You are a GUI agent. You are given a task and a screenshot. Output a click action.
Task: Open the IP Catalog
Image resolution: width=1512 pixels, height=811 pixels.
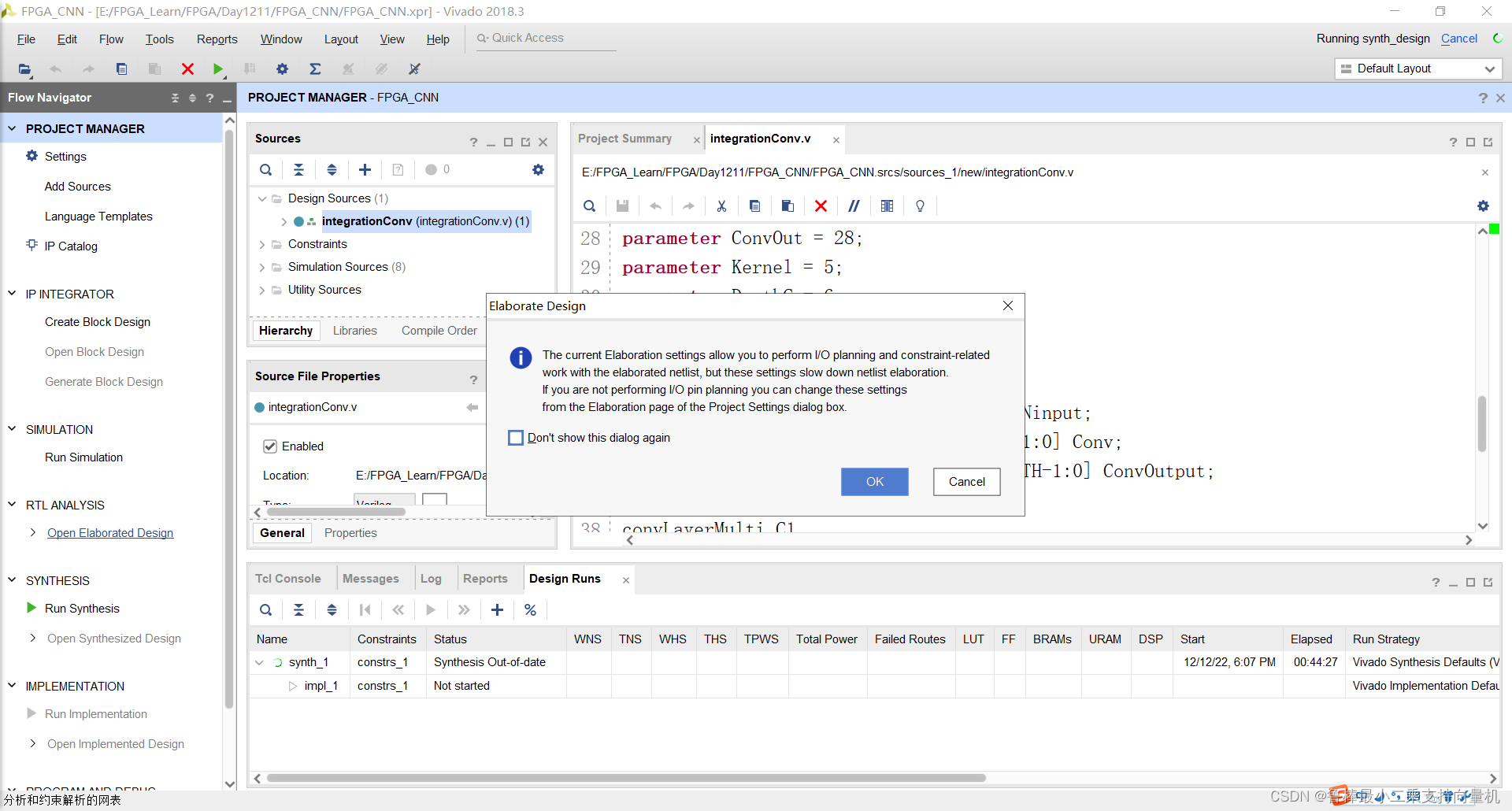[x=71, y=246]
